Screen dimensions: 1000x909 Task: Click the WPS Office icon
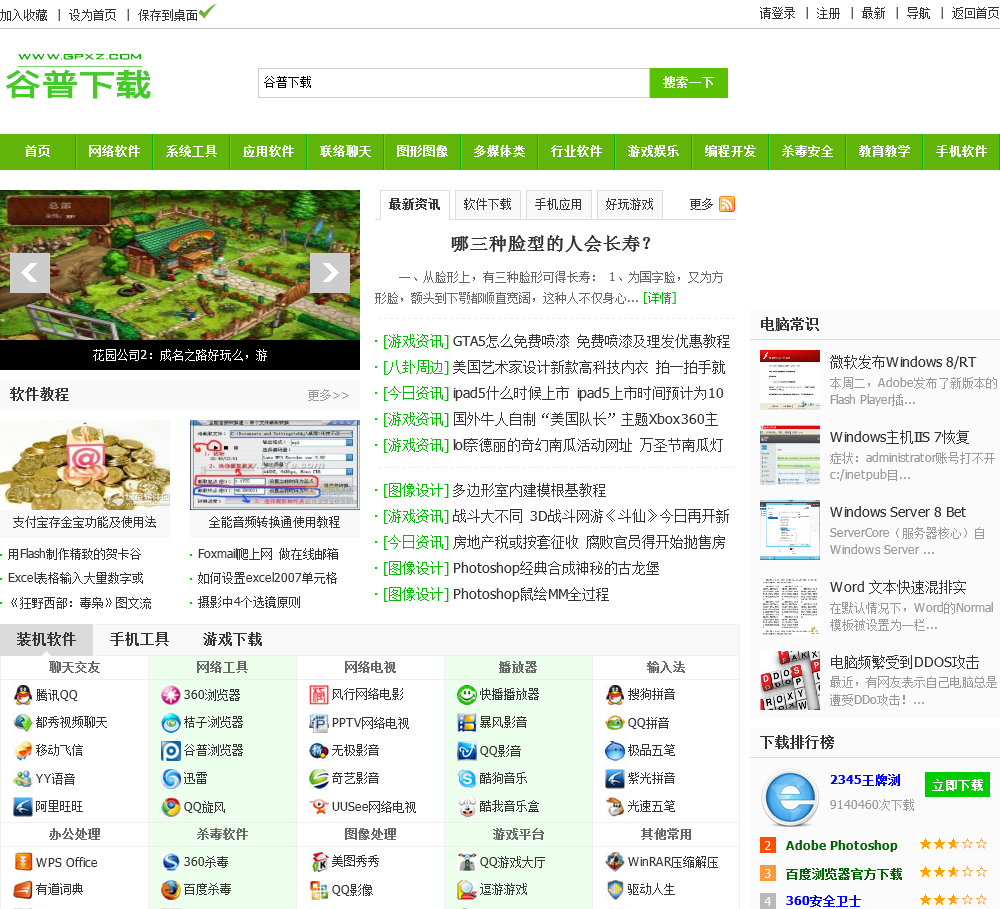point(23,862)
